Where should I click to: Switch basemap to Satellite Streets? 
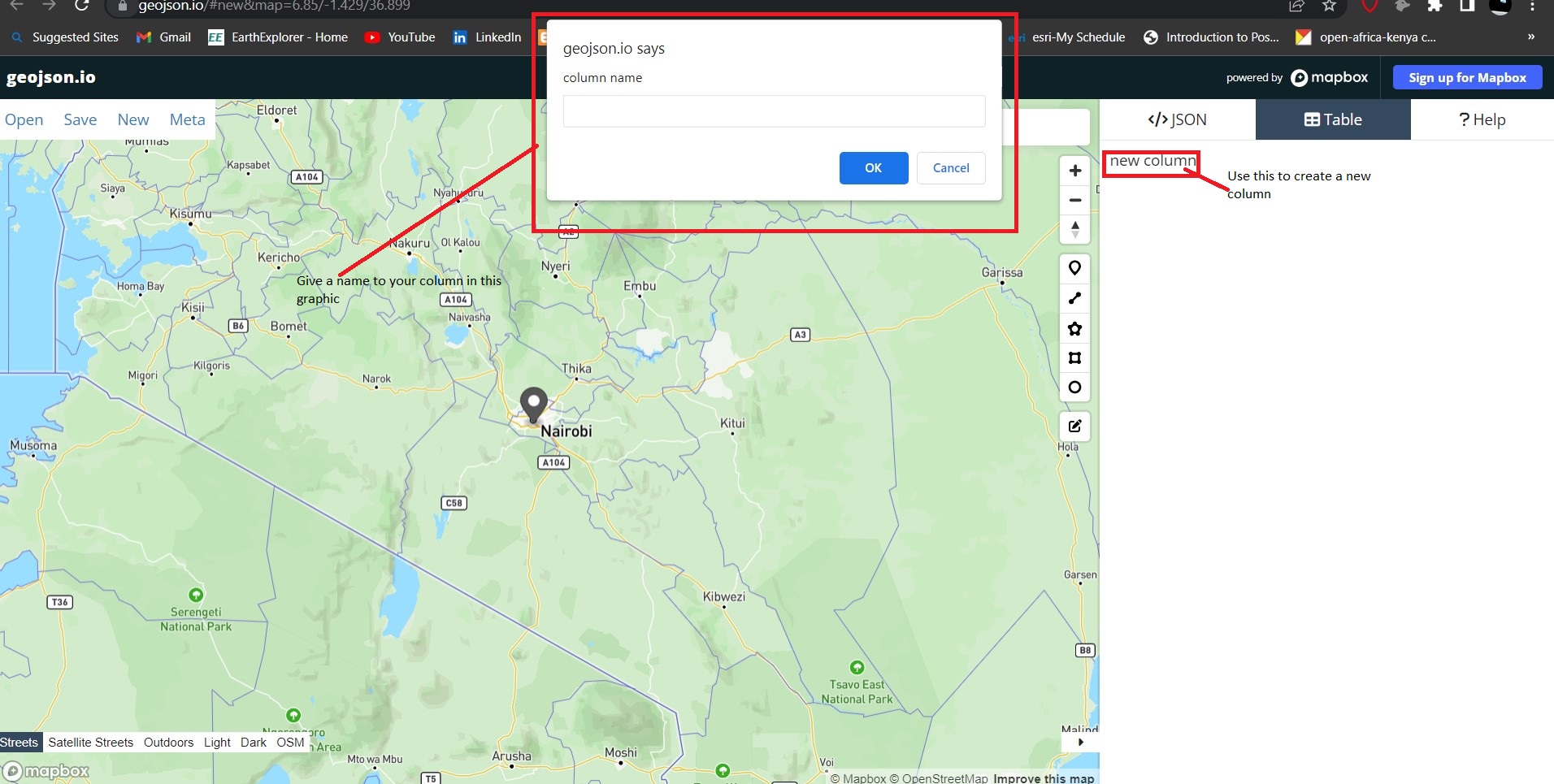[90, 743]
